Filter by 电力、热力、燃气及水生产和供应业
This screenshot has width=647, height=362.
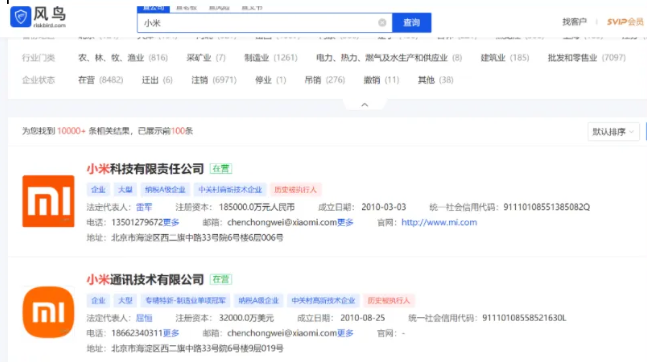[x=389, y=58]
